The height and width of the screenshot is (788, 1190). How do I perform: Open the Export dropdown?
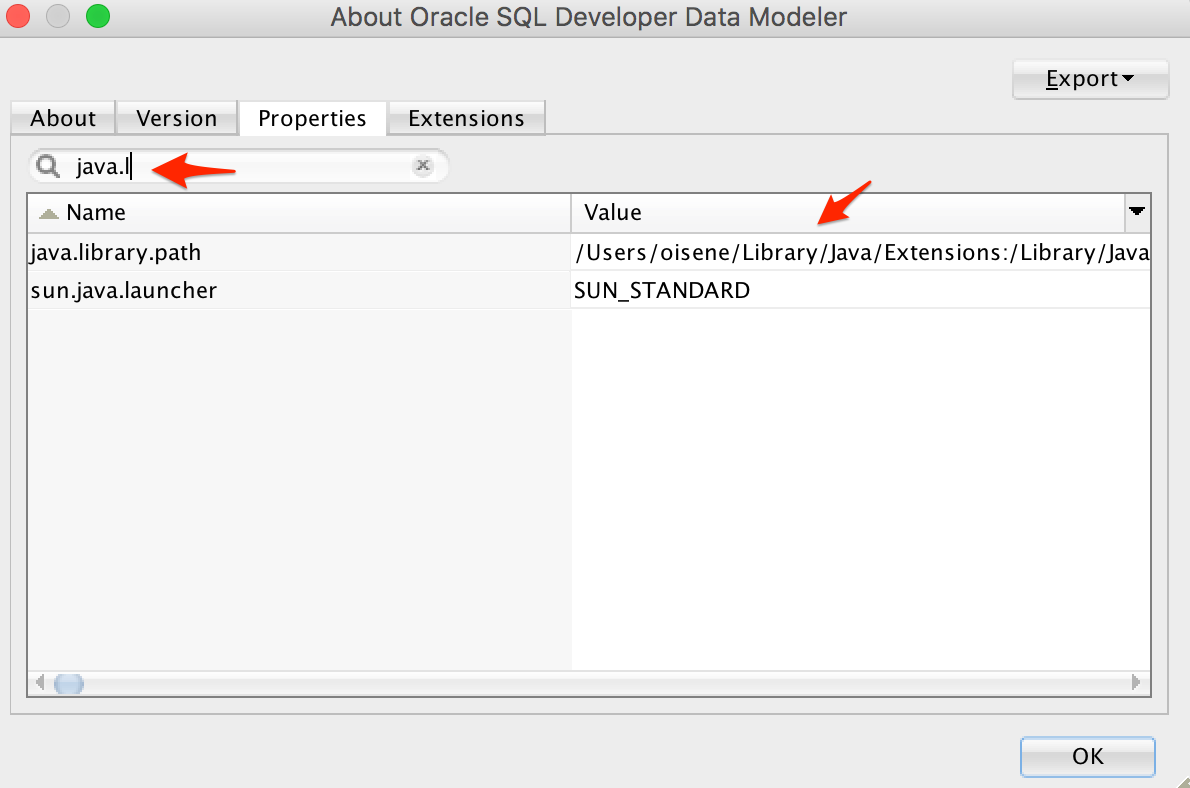point(1089,79)
